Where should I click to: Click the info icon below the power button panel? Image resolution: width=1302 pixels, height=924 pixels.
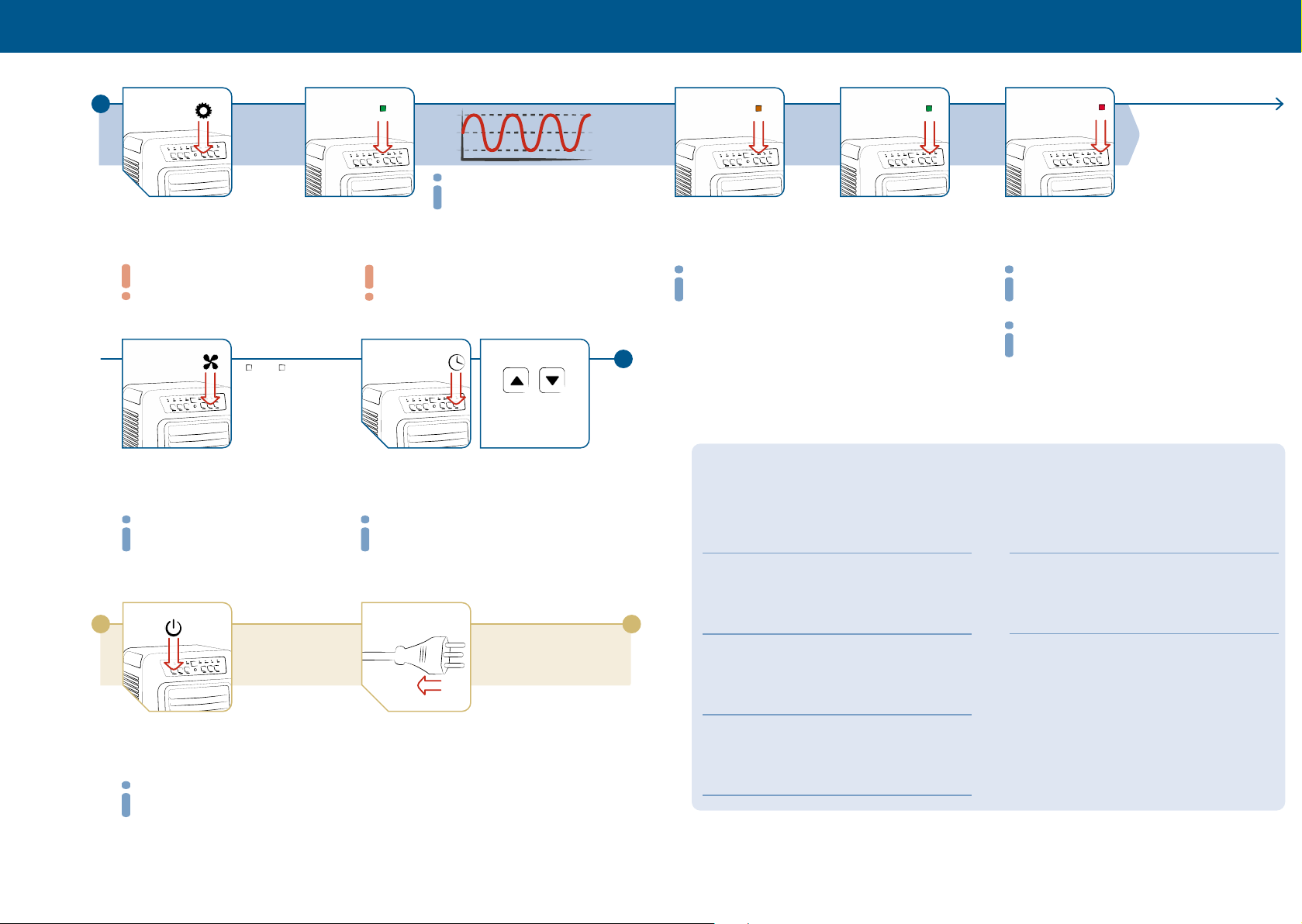tap(126, 799)
